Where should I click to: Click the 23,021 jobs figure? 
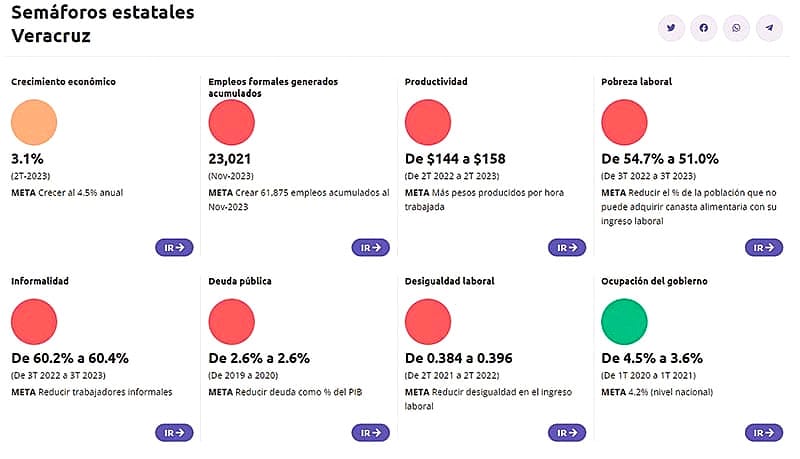click(x=236, y=158)
